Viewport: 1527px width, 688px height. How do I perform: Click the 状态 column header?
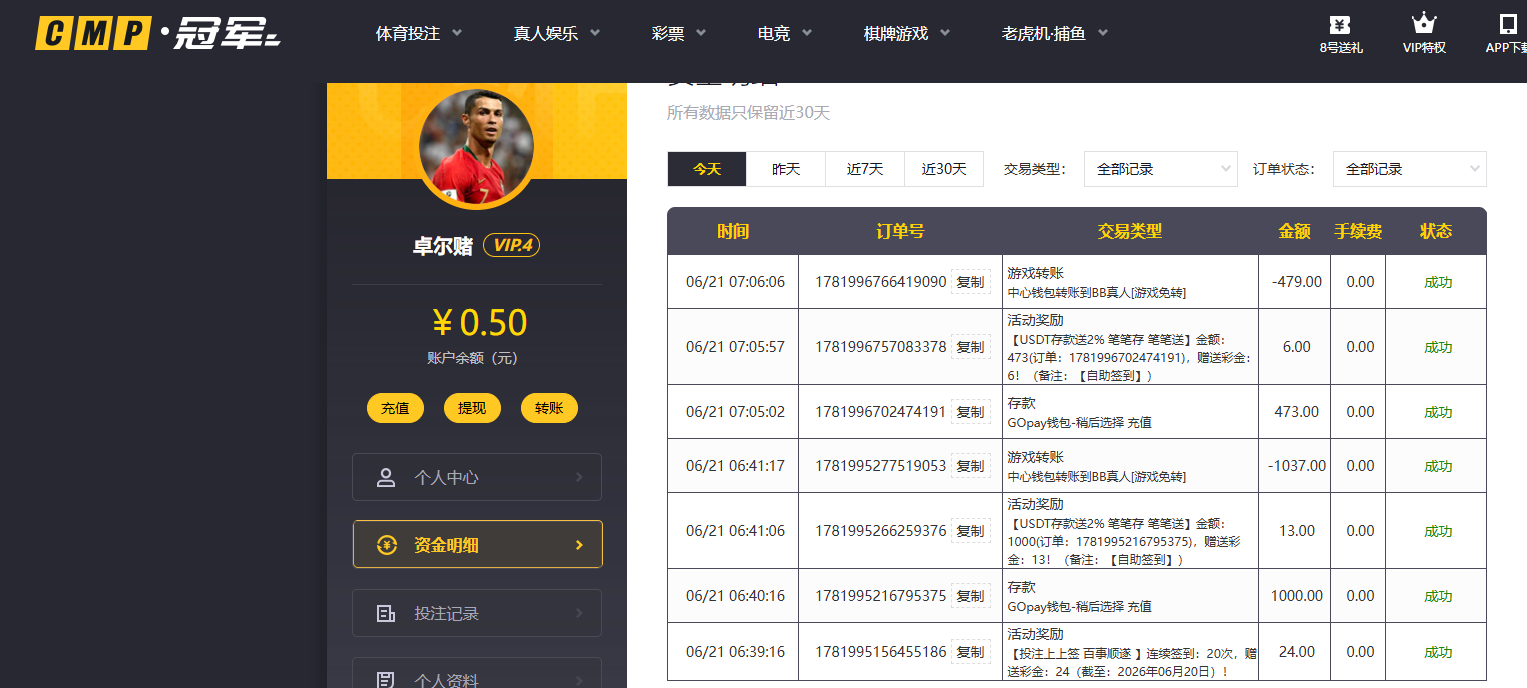pos(1436,231)
